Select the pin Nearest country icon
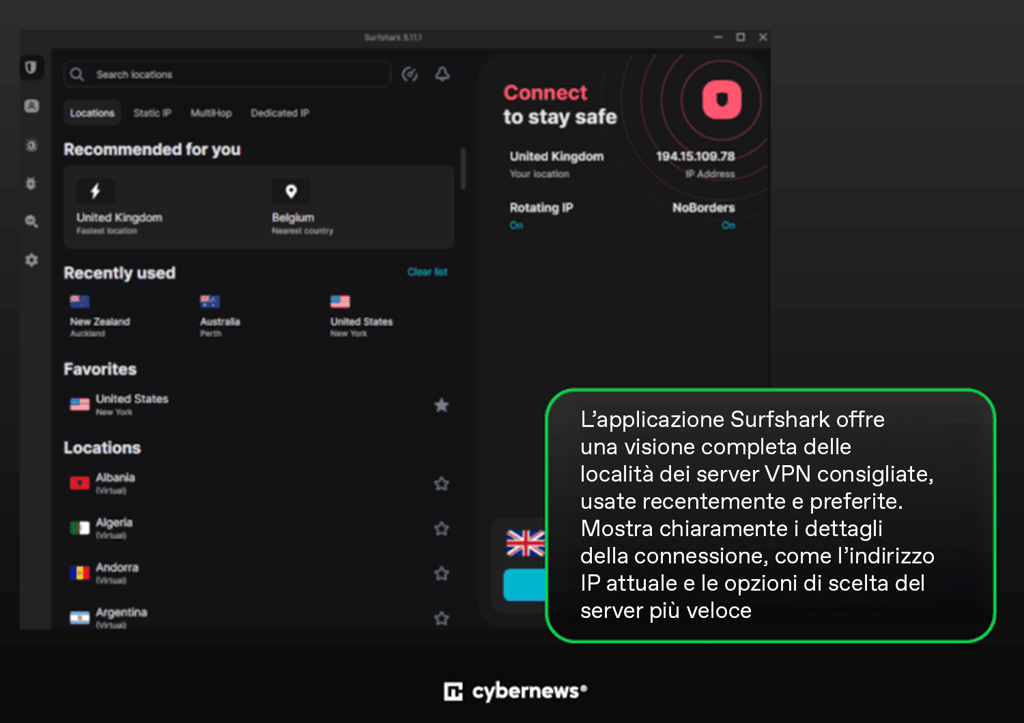This screenshot has height=723, width=1024. tap(291, 191)
